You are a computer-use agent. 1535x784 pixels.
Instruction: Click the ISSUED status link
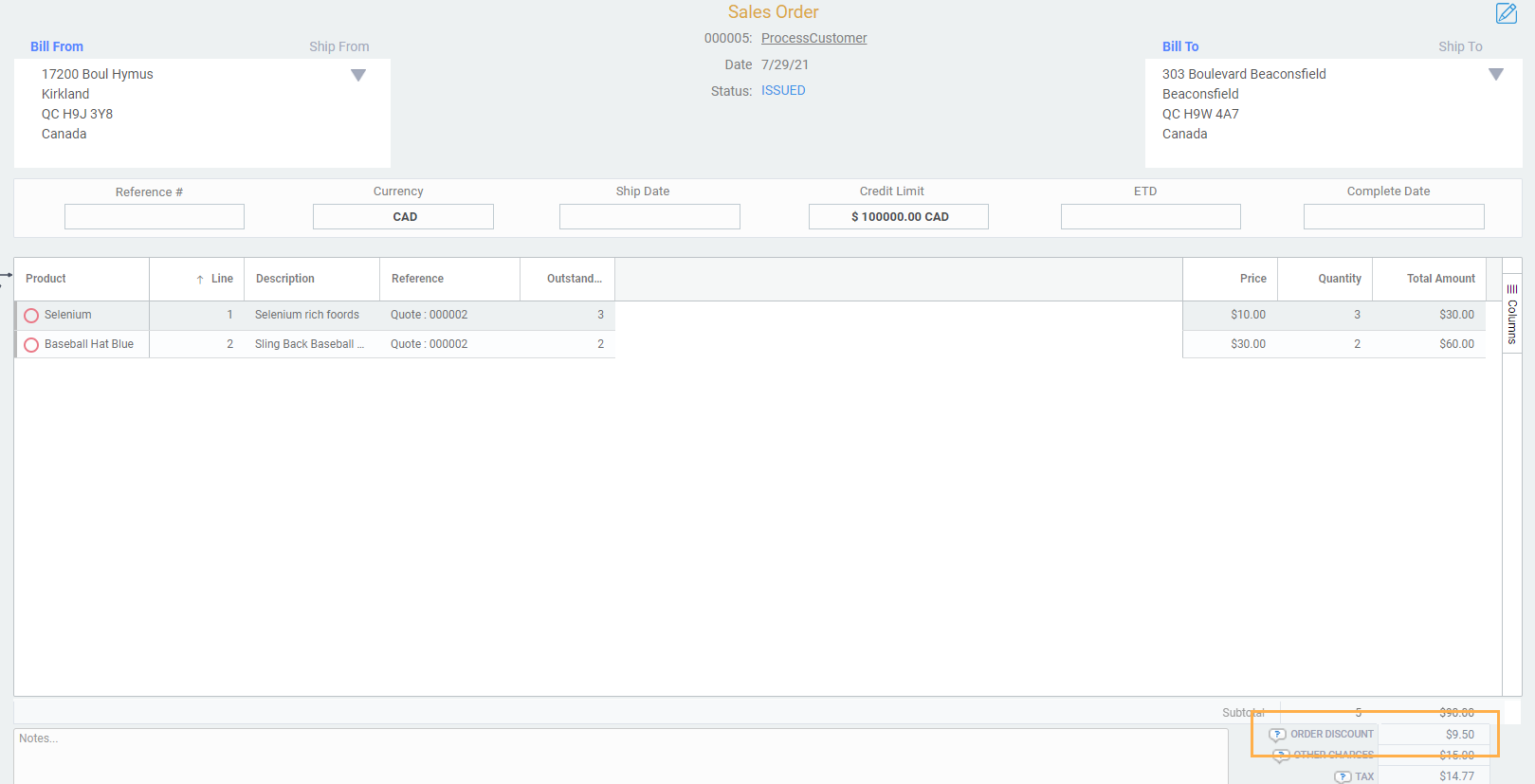tap(783, 90)
